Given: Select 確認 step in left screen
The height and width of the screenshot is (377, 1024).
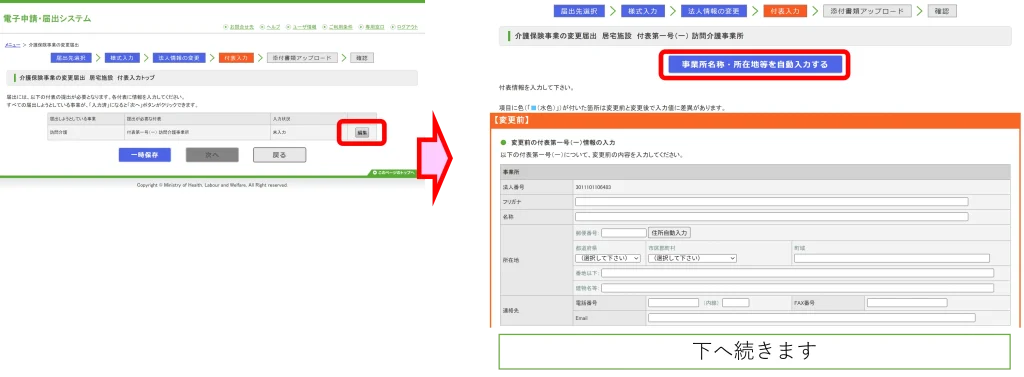Looking at the screenshot, I should 362,58.
